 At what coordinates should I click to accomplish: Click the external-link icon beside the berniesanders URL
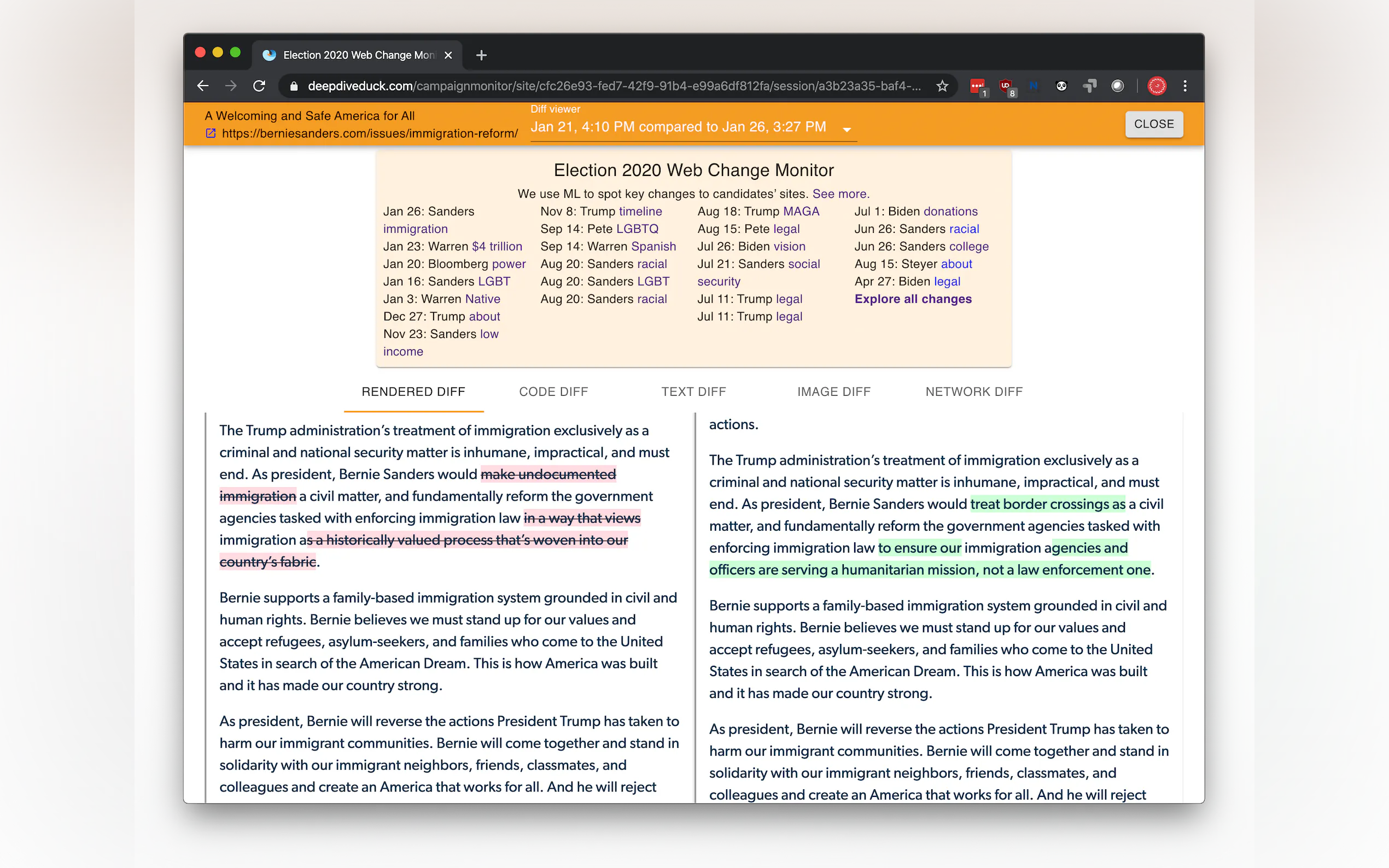click(x=211, y=133)
